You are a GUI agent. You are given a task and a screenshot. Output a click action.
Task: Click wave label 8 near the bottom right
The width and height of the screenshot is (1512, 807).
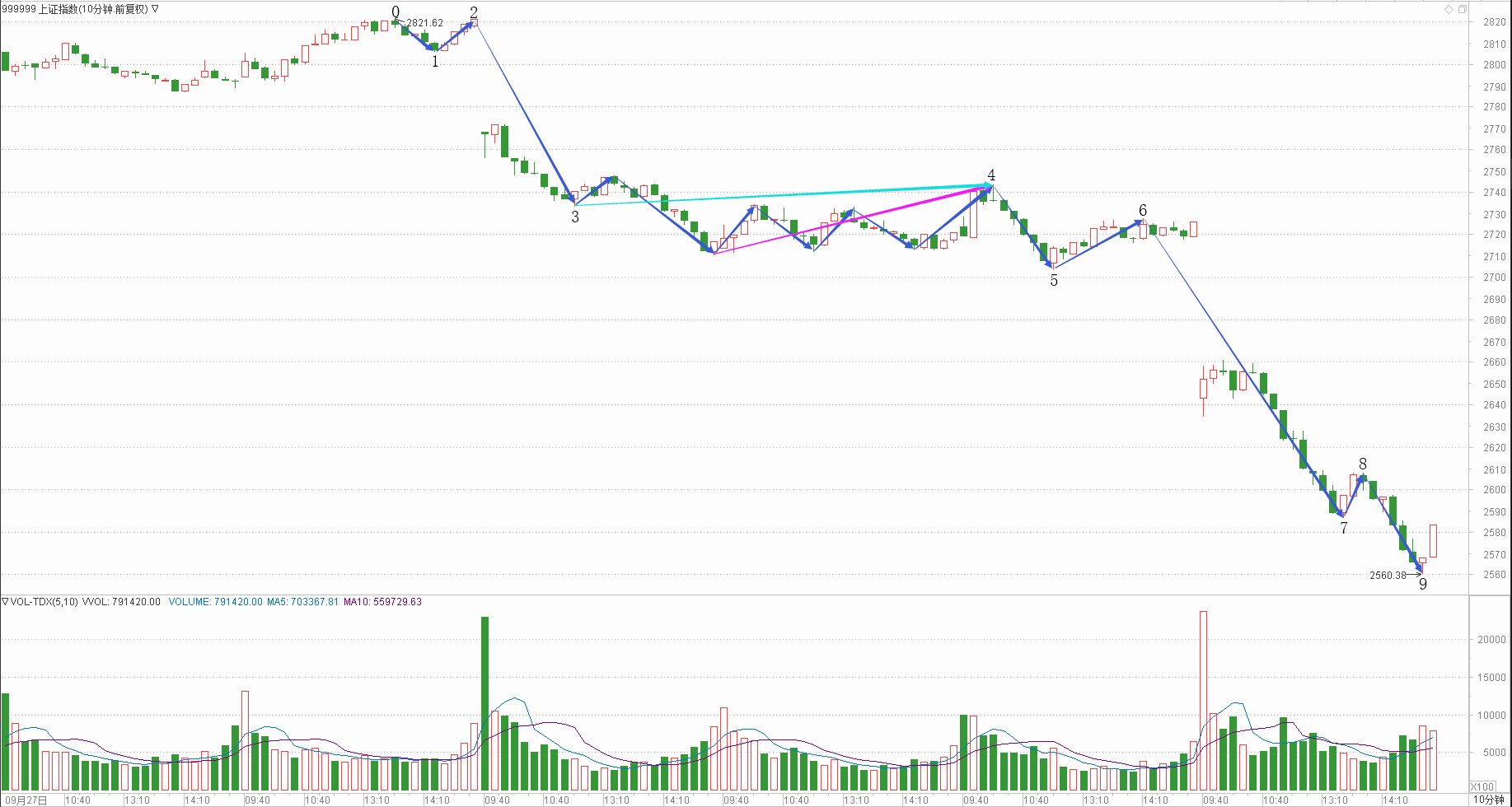(1363, 464)
